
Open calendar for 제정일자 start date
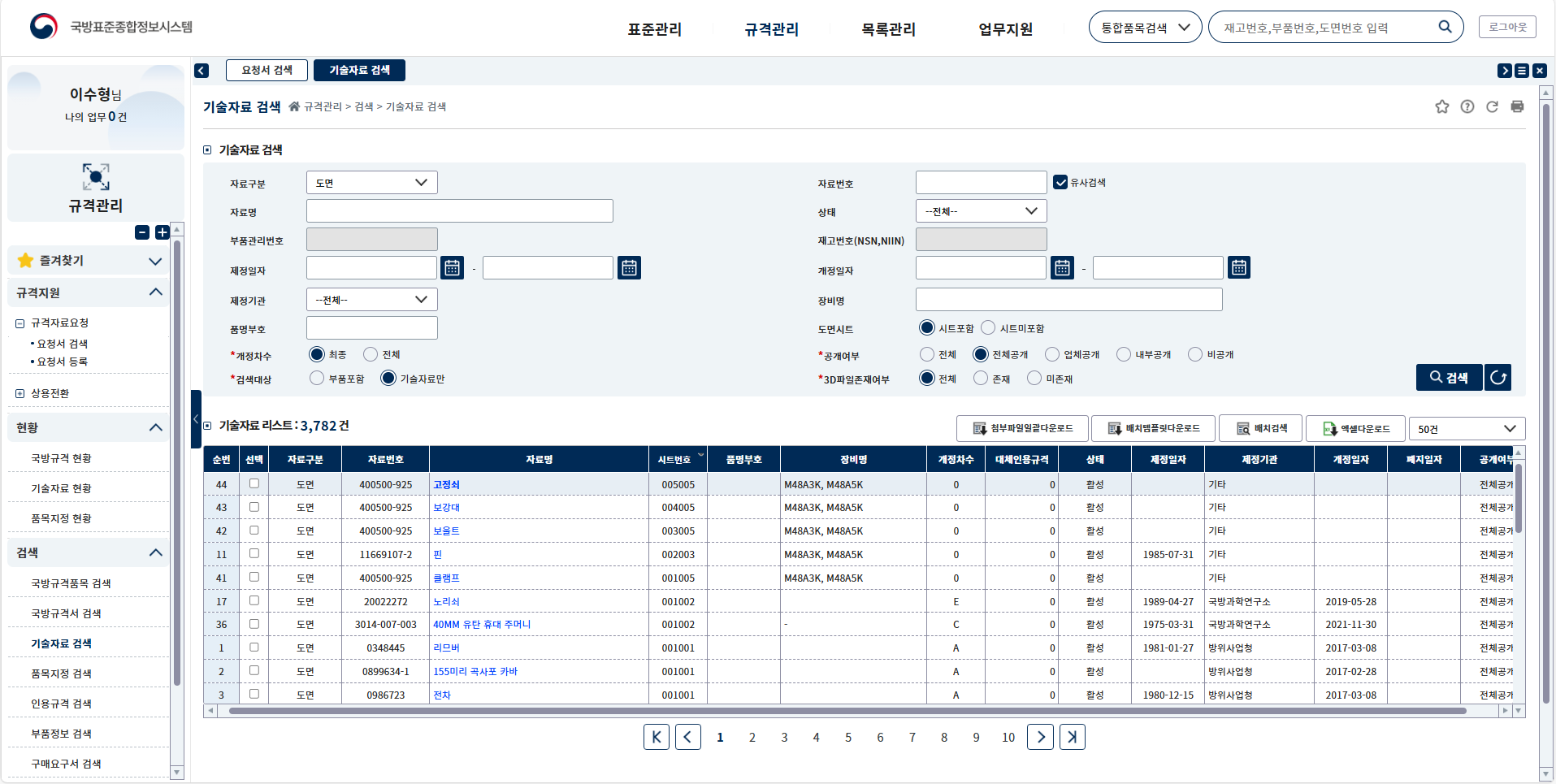(x=453, y=267)
